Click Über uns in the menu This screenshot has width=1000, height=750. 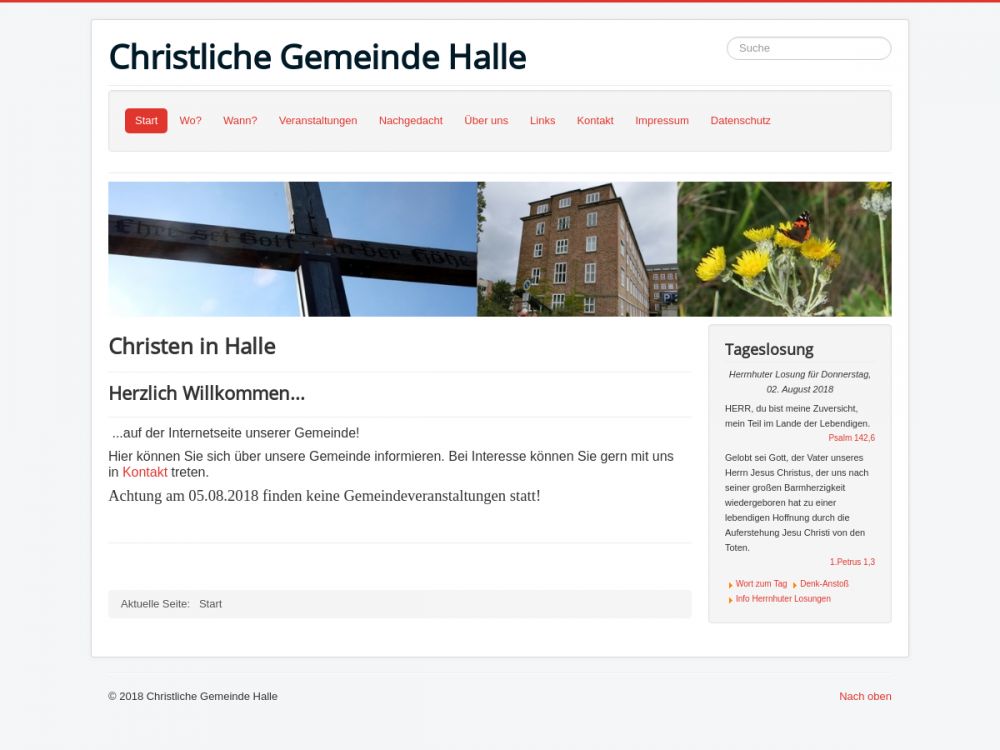(x=486, y=121)
